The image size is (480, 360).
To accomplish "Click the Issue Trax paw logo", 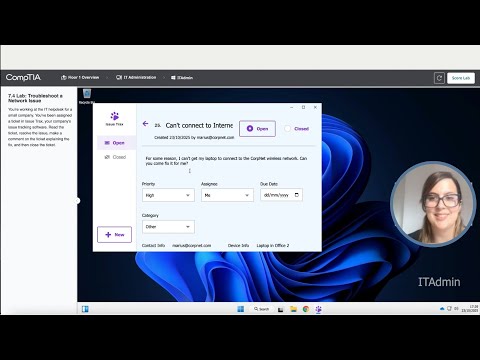I will pyautogui.click(x=115, y=116).
